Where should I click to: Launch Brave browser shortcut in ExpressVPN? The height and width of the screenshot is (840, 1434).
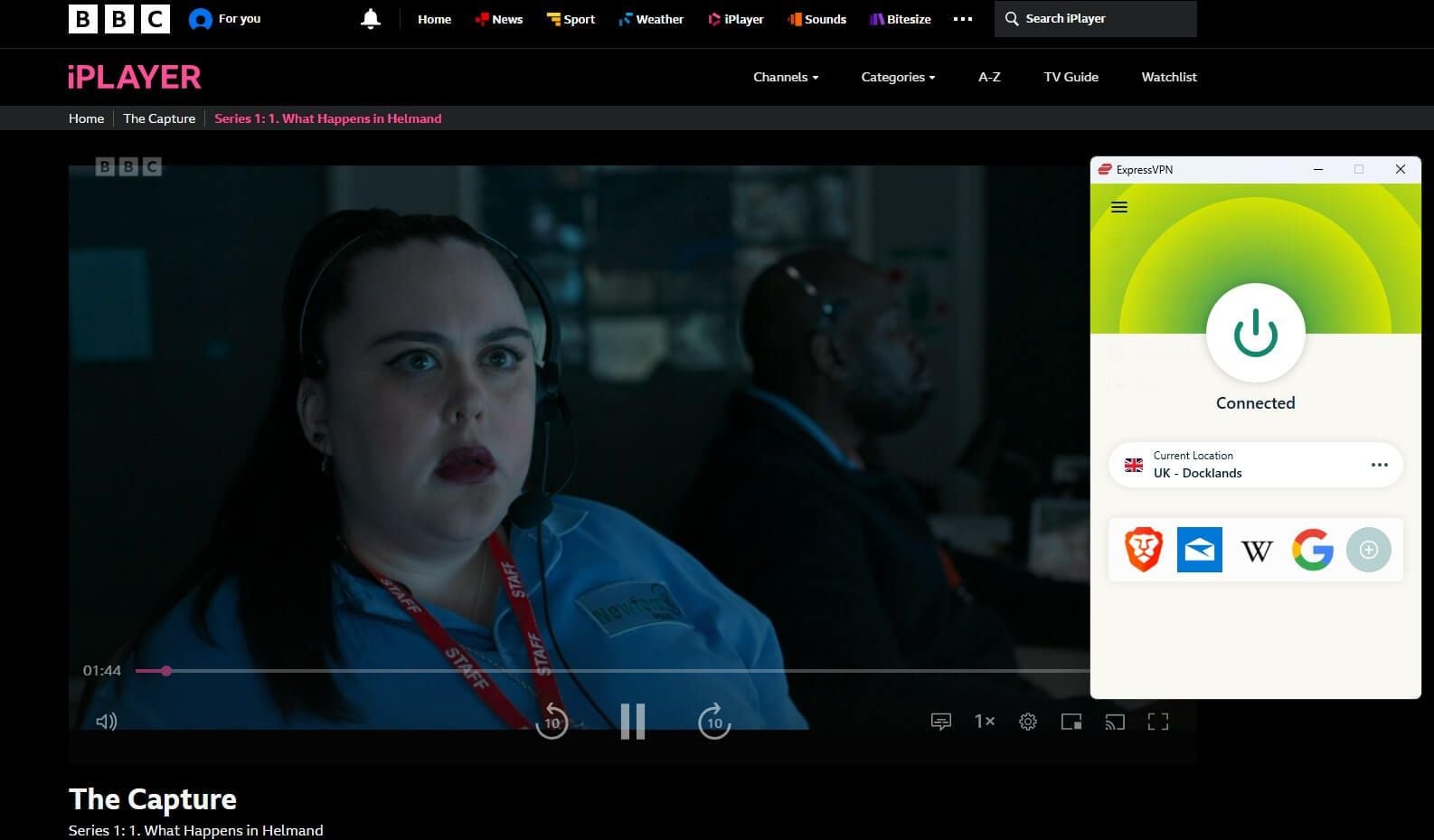click(x=1144, y=550)
